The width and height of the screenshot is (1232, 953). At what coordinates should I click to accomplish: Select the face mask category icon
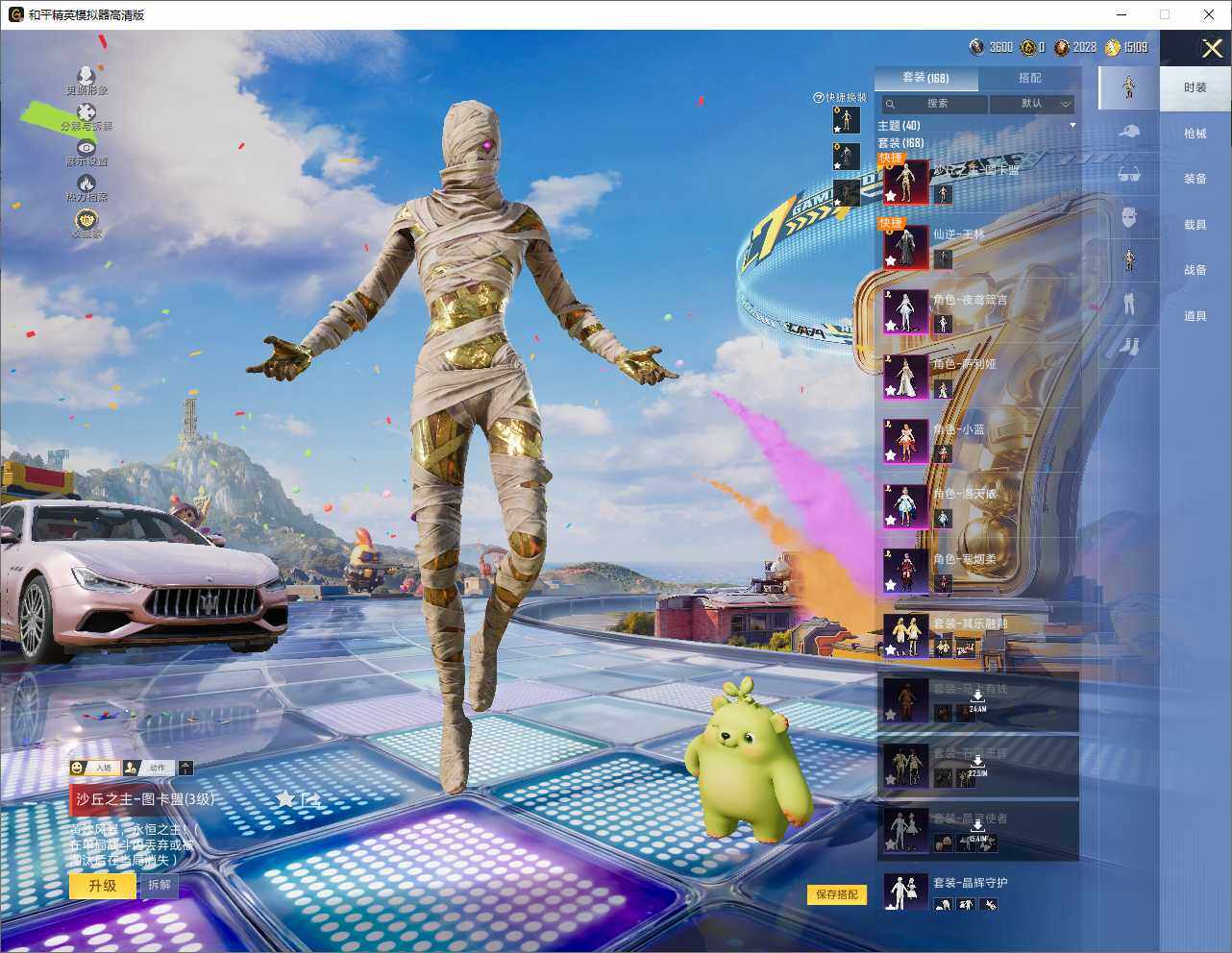(x=1129, y=217)
